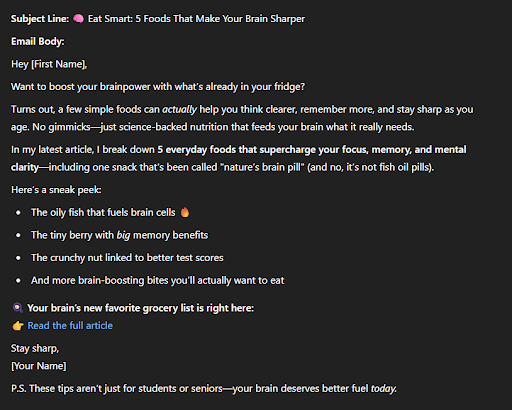
Task: Click the magnifying glass emoji
Action: pos(17,308)
